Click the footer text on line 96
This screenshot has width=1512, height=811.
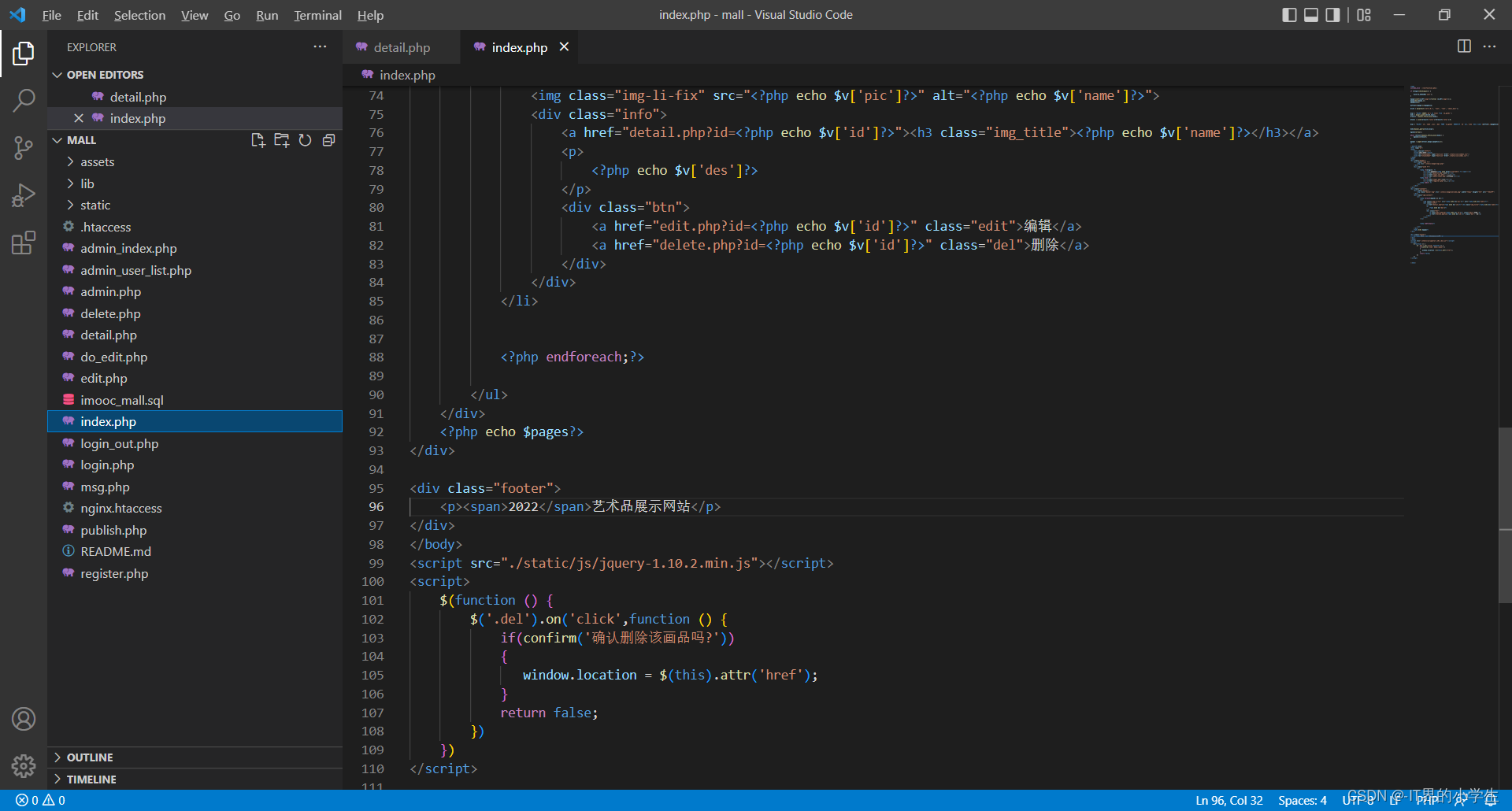[641, 506]
